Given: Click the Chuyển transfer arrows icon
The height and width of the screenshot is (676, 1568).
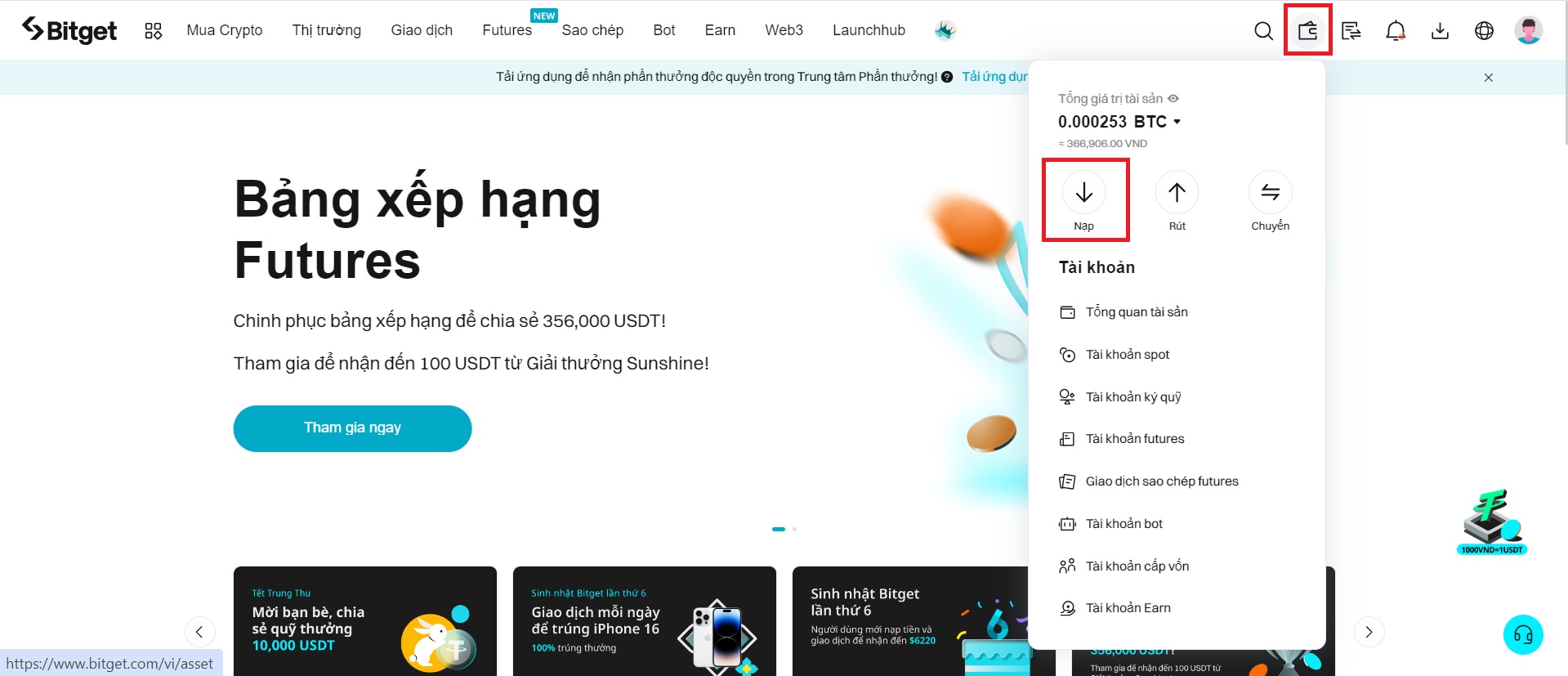Looking at the screenshot, I should 1270,192.
